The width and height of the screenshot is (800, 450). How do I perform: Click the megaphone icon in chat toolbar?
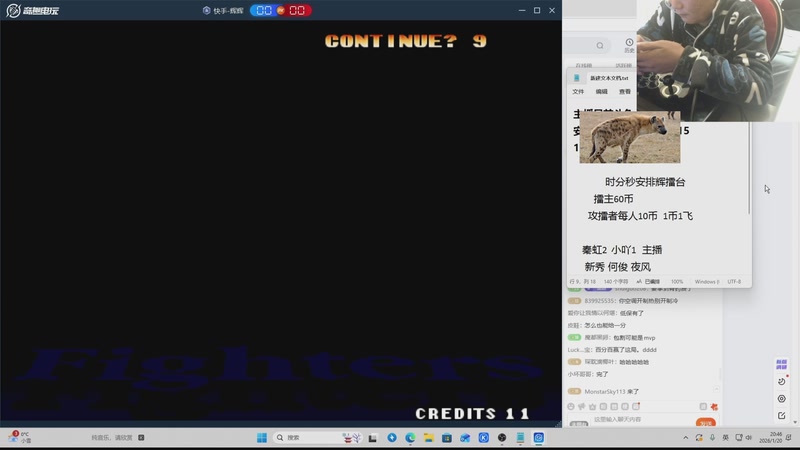(582, 407)
